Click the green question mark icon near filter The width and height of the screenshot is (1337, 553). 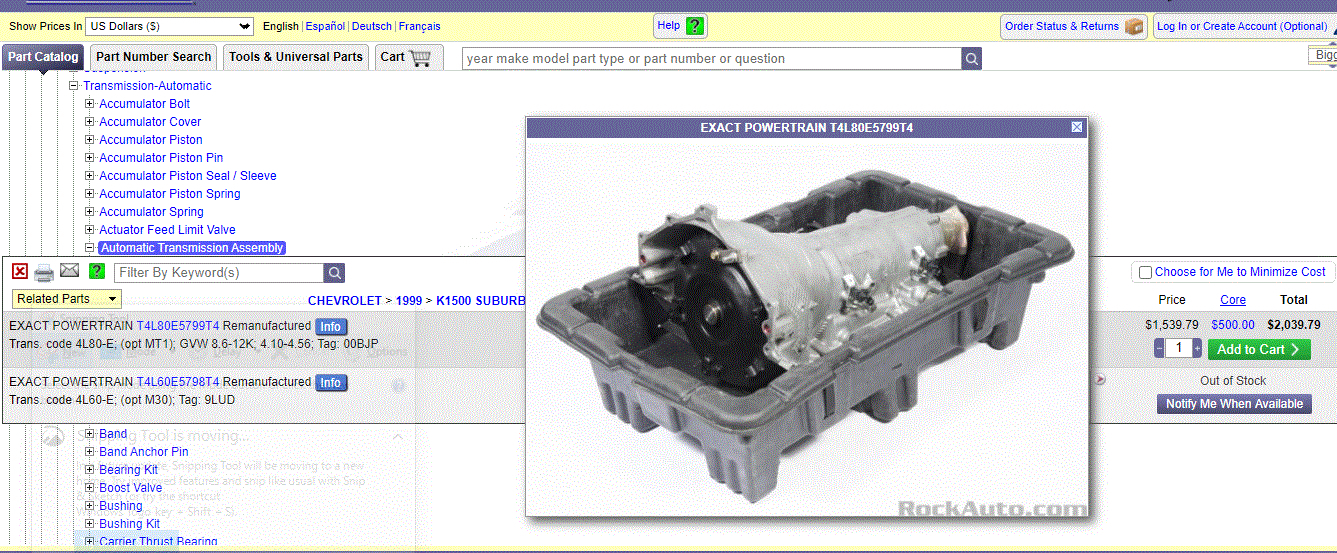pos(96,271)
